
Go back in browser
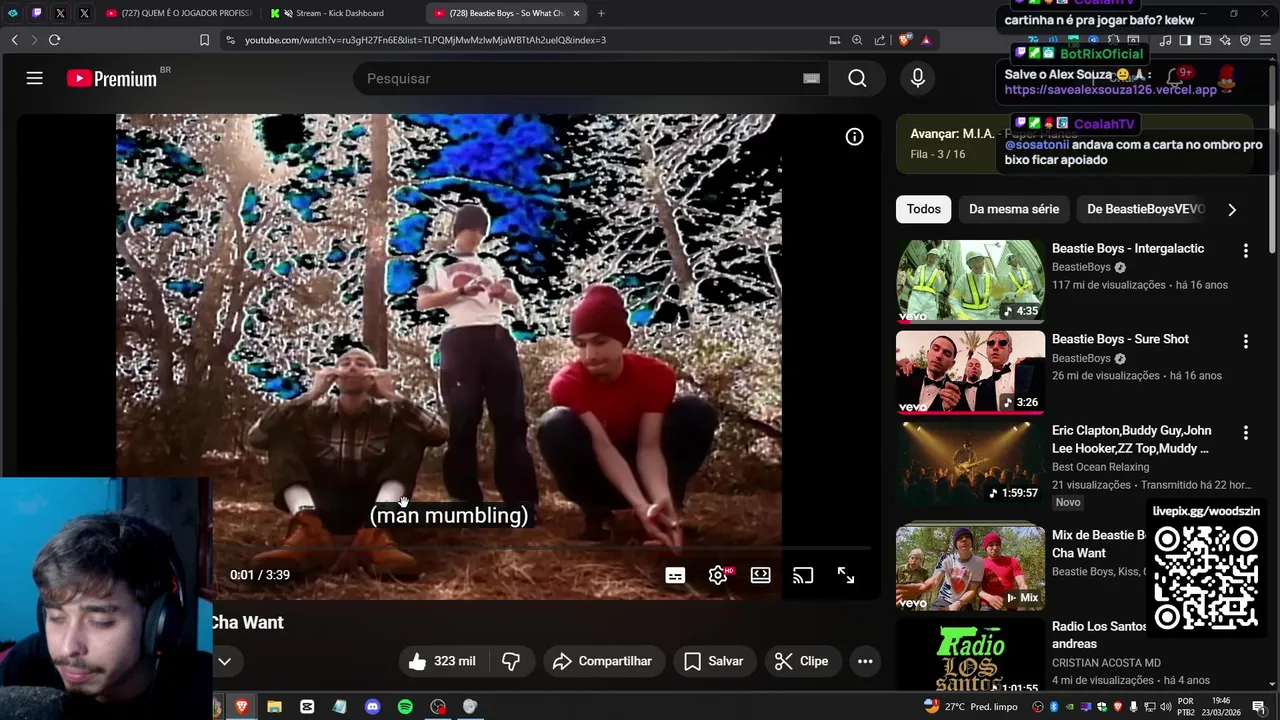pos(14,40)
